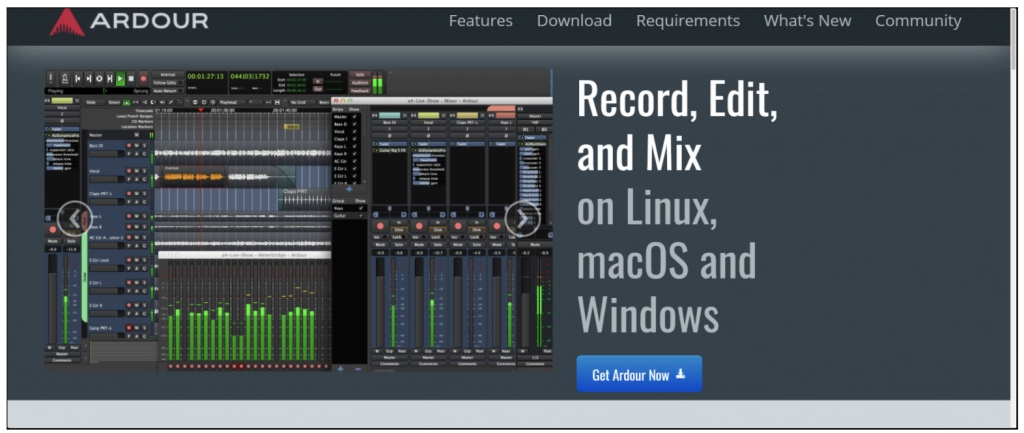Image resolution: width=1024 pixels, height=433 pixels.
Task: Select Requirements in the top navigation
Action: (688, 21)
